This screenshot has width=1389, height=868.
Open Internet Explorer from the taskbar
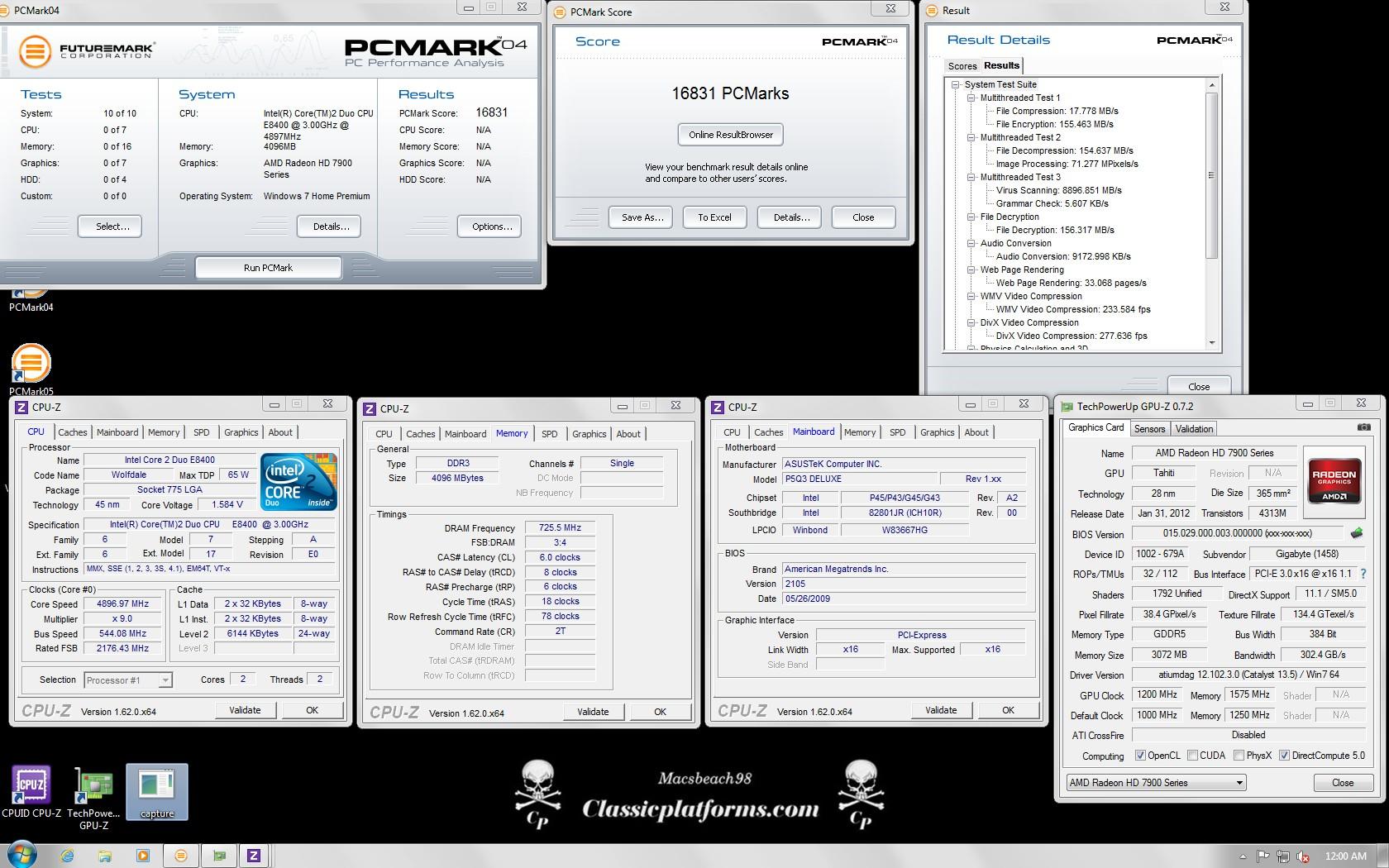click(68, 856)
